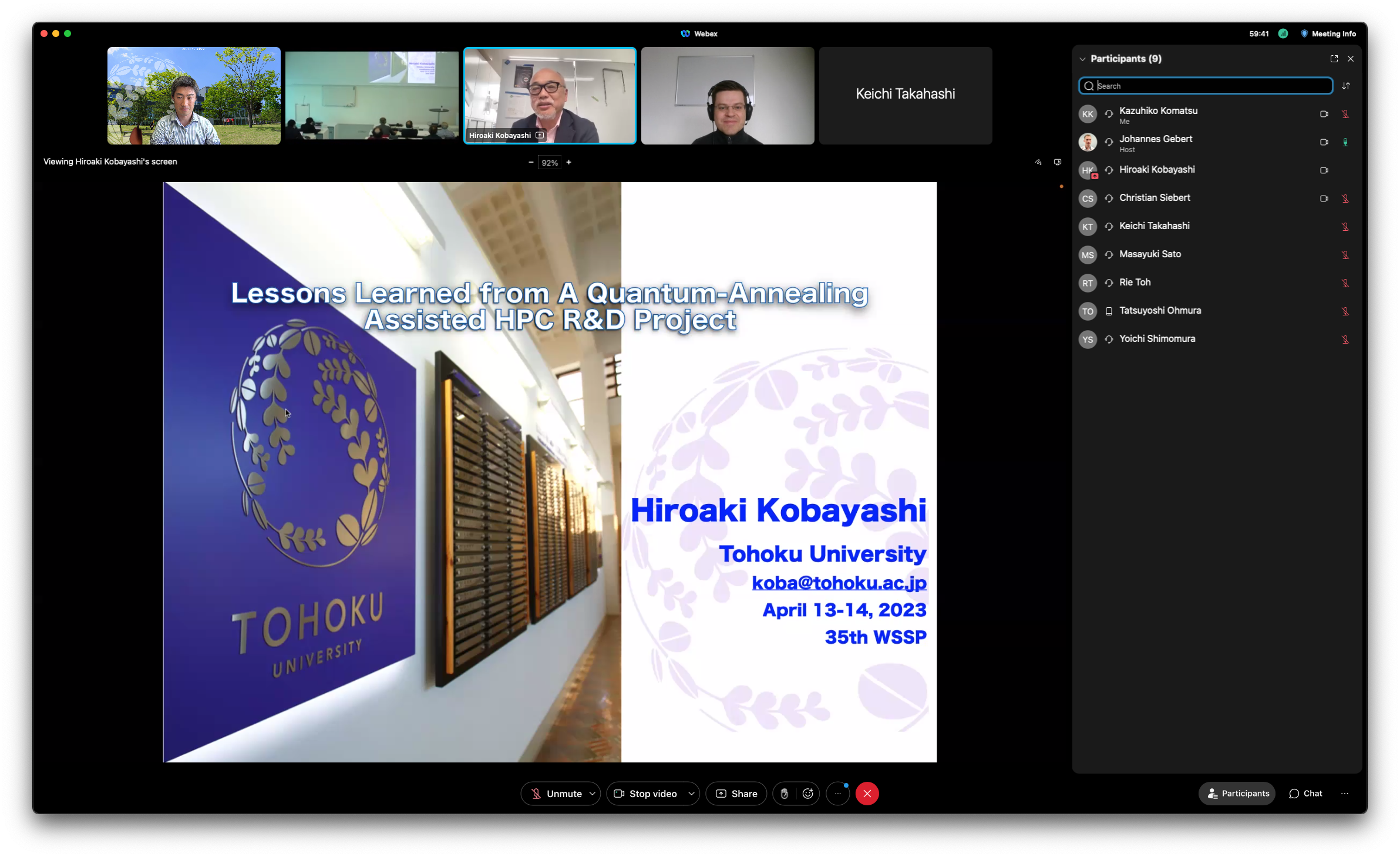This screenshot has width=1400, height=857.
Task: Click Rie Toh's muted mic icon
Action: [1345, 283]
